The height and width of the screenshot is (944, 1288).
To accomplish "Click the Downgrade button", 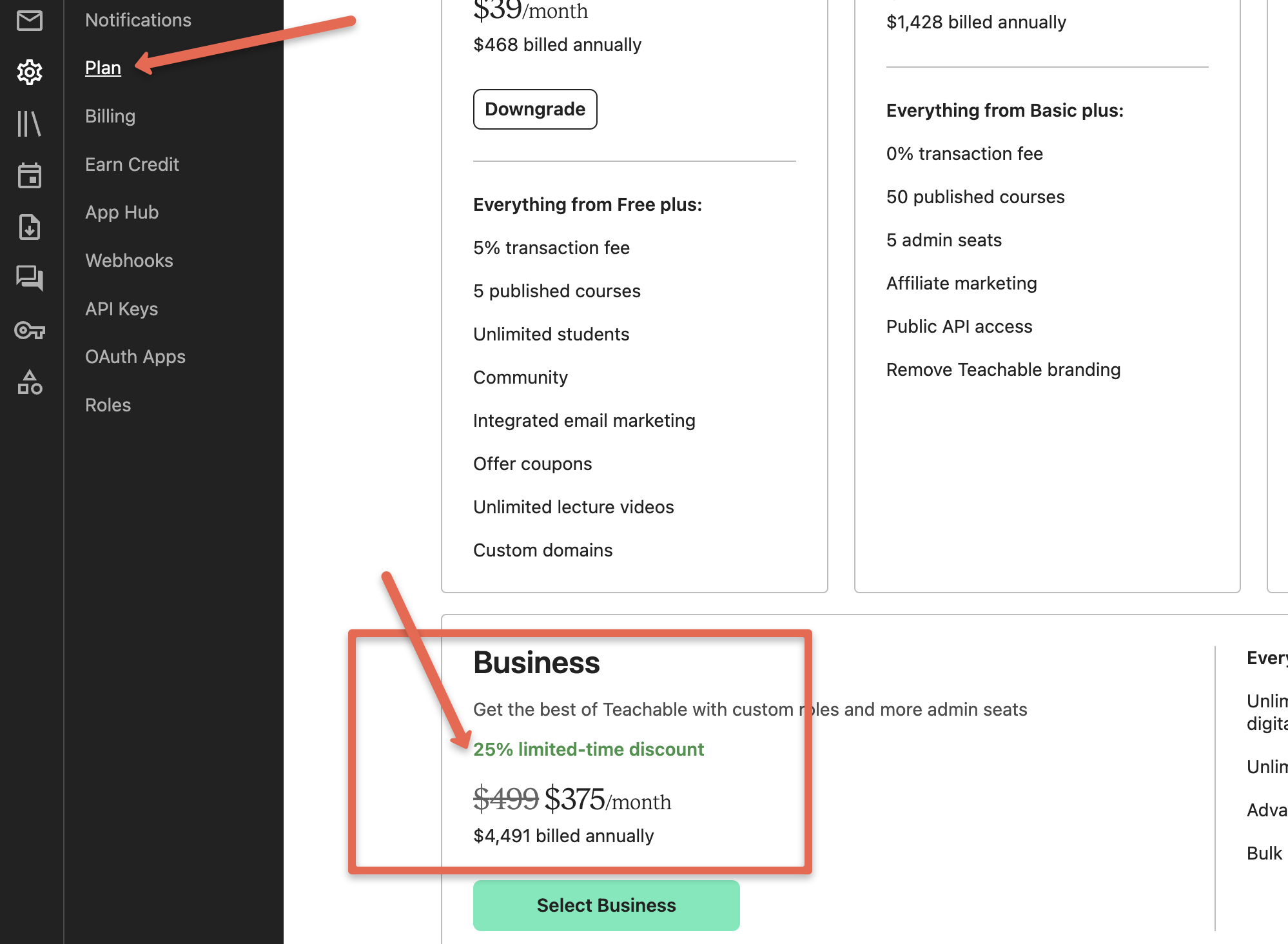I will tap(535, 109).
